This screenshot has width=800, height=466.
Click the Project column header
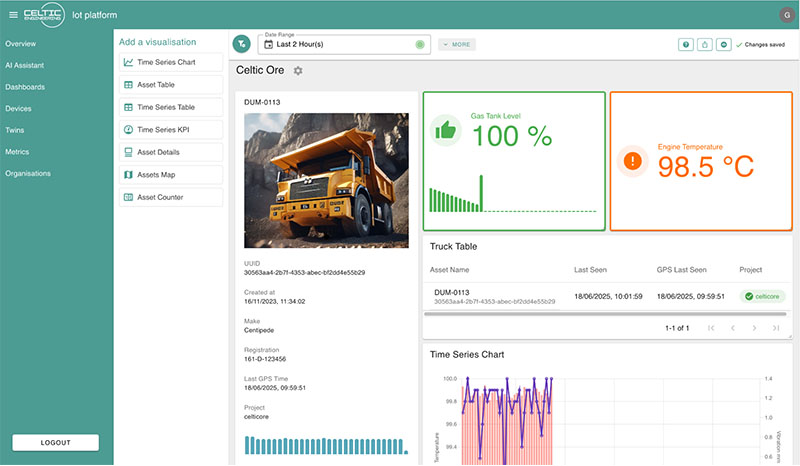pyautogui.click(x=751, y=269)
